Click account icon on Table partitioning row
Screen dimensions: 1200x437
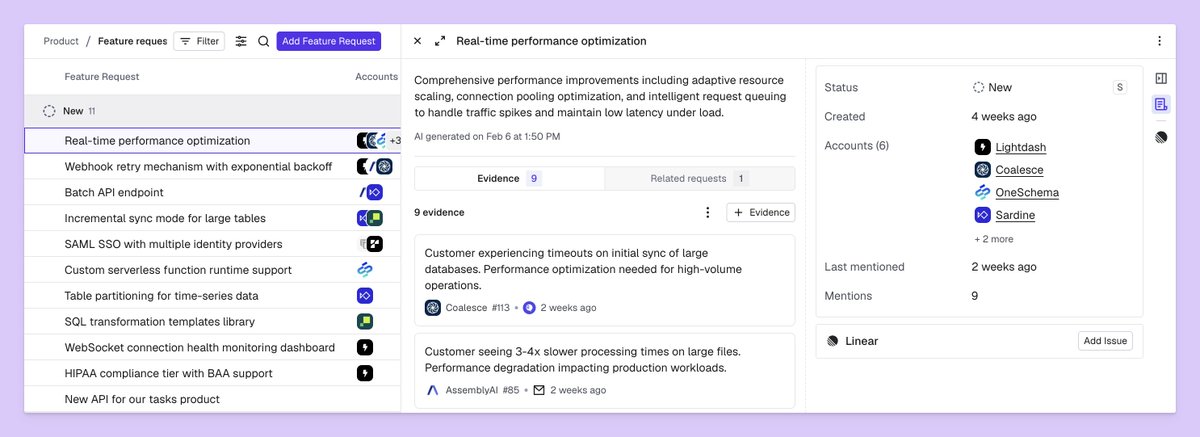pos(365,296)
